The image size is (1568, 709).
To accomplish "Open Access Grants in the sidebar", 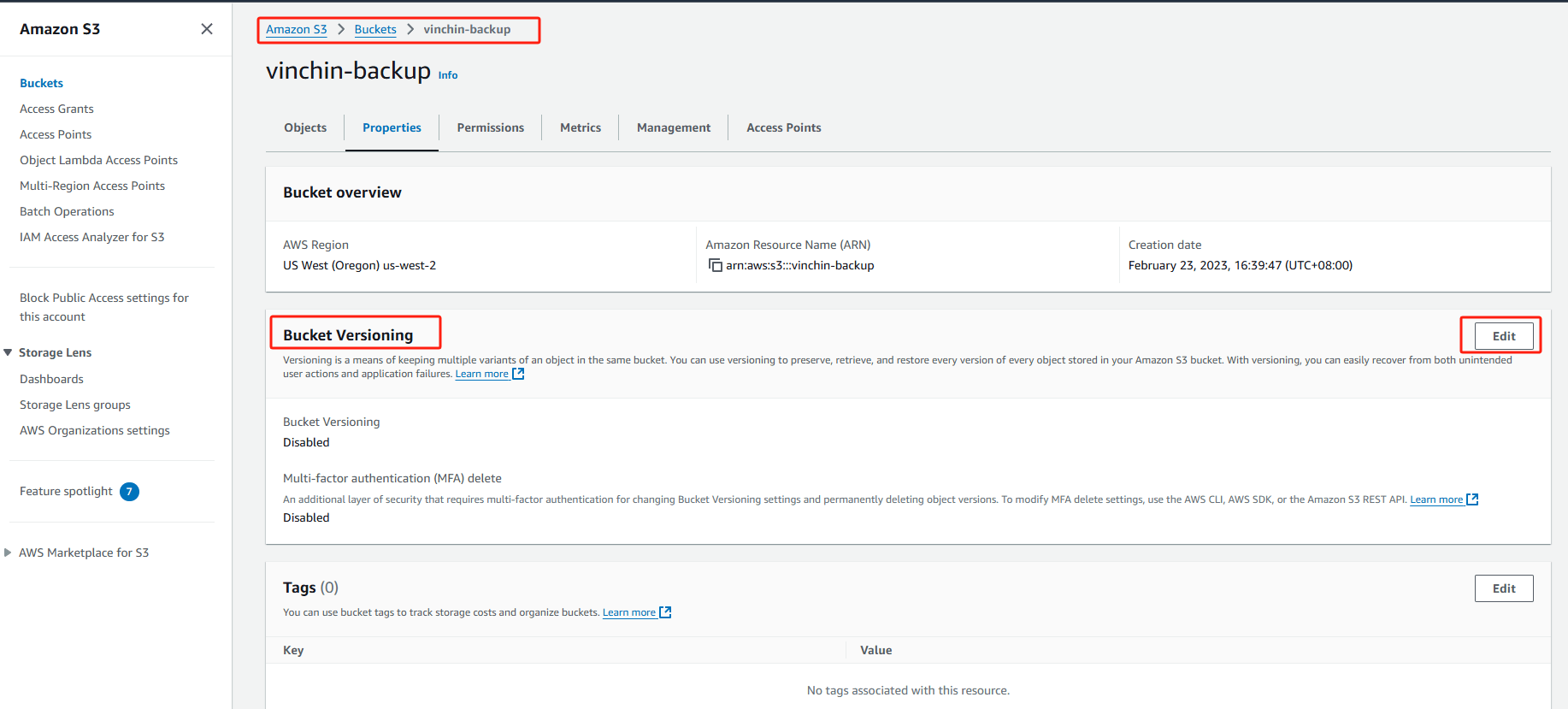I will click(56, 109).
